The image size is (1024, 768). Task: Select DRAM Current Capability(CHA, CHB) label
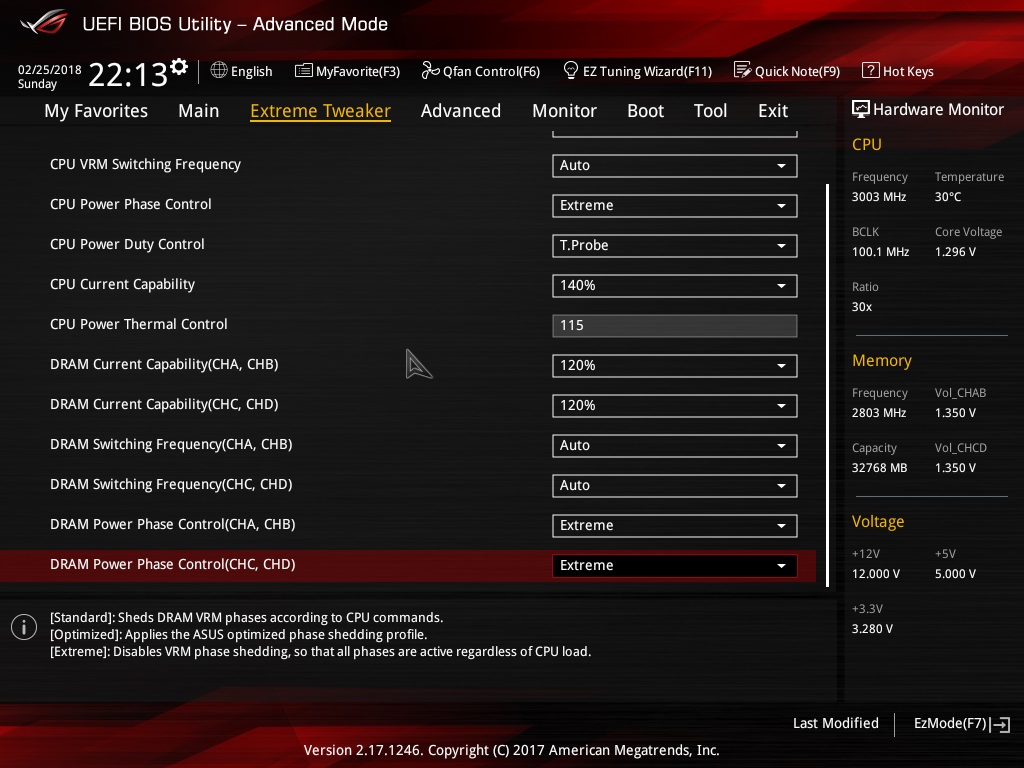pos(164,364)
